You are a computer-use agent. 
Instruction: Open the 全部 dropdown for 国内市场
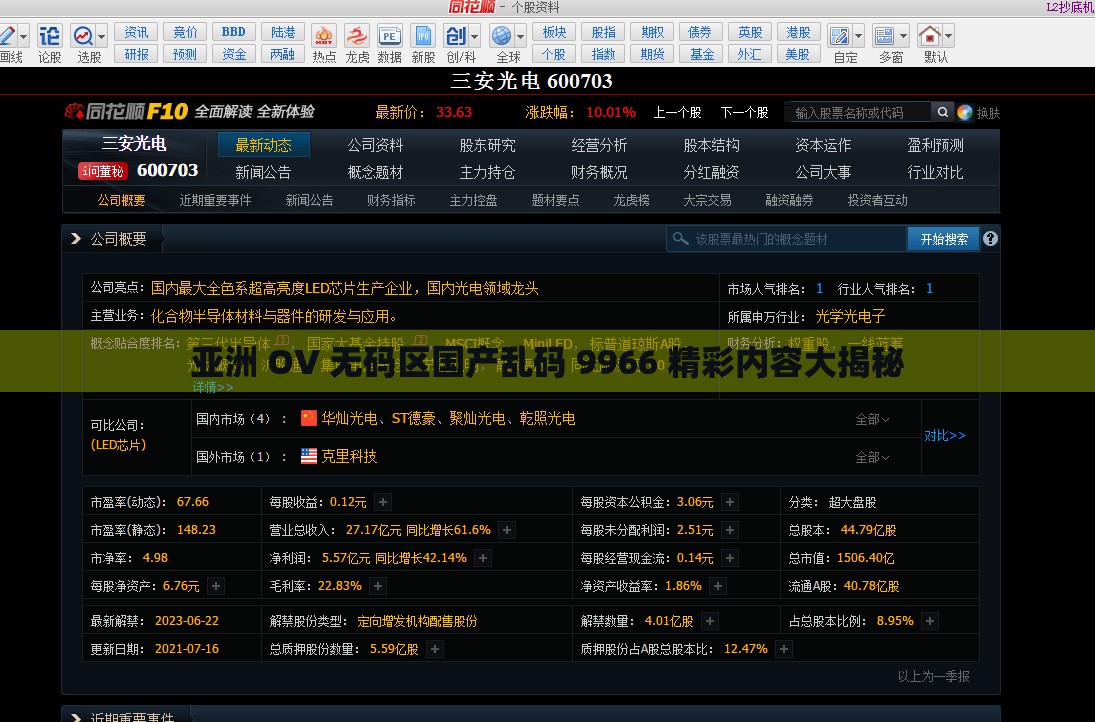point(874,419)
